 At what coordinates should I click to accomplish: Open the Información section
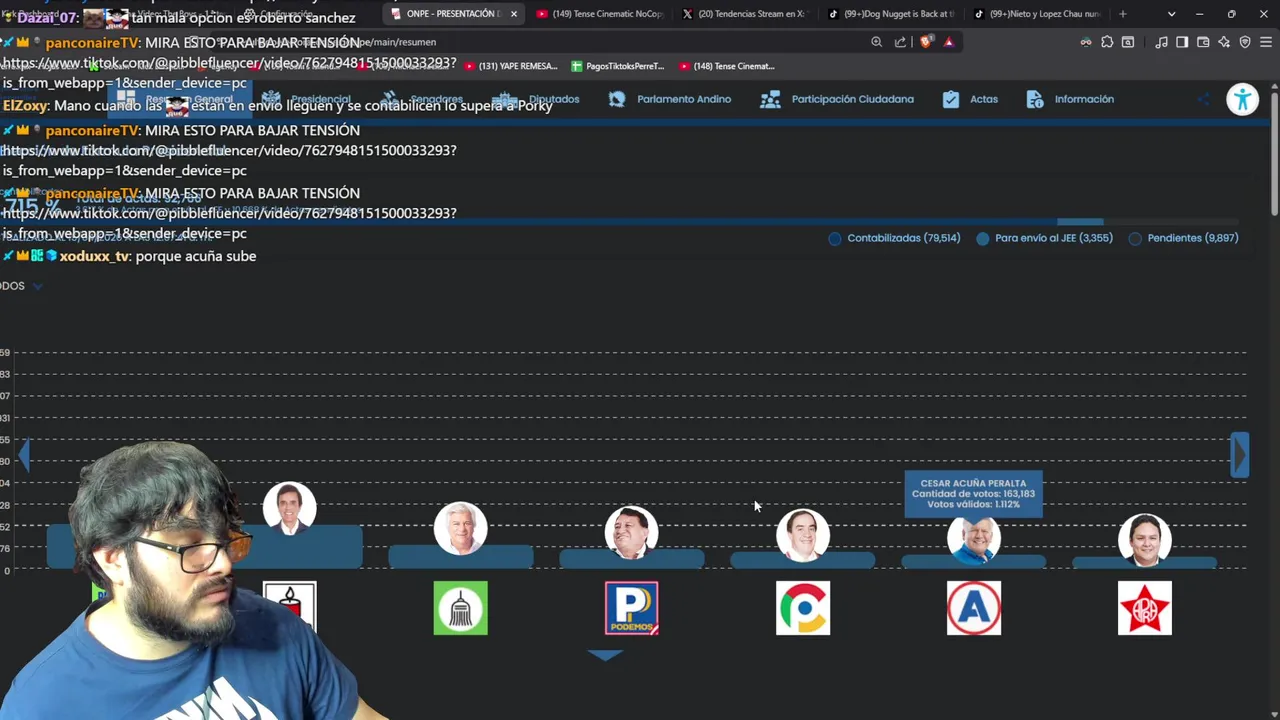1070,99
